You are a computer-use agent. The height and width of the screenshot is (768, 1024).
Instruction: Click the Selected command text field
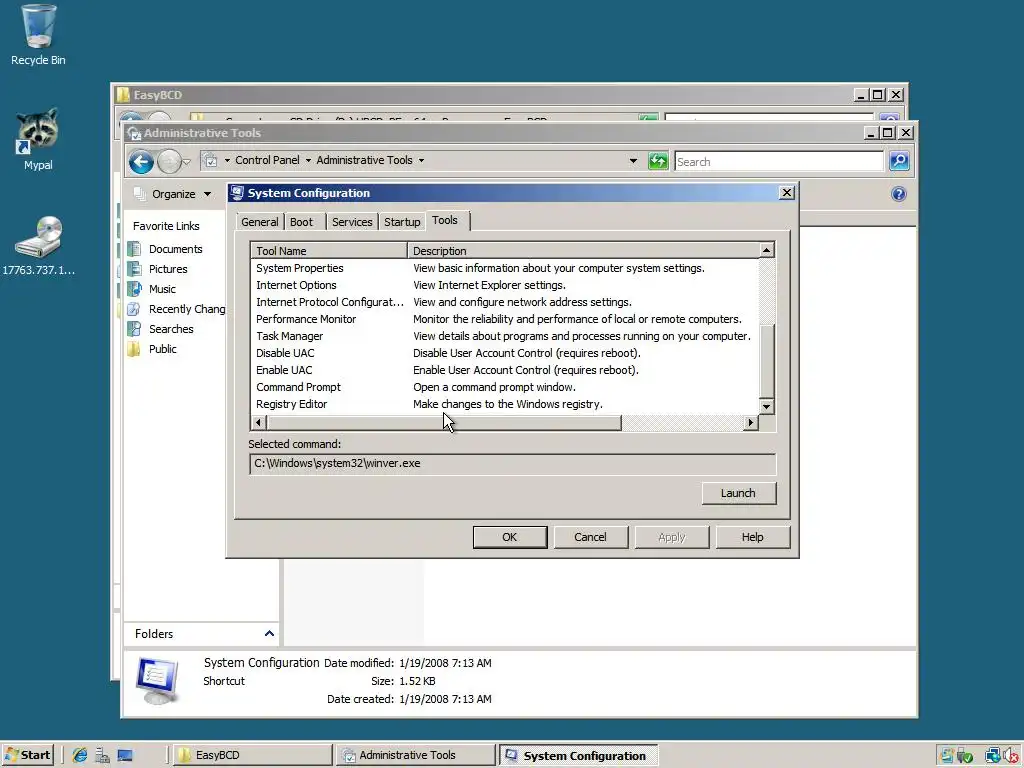(x=513, y=464)
